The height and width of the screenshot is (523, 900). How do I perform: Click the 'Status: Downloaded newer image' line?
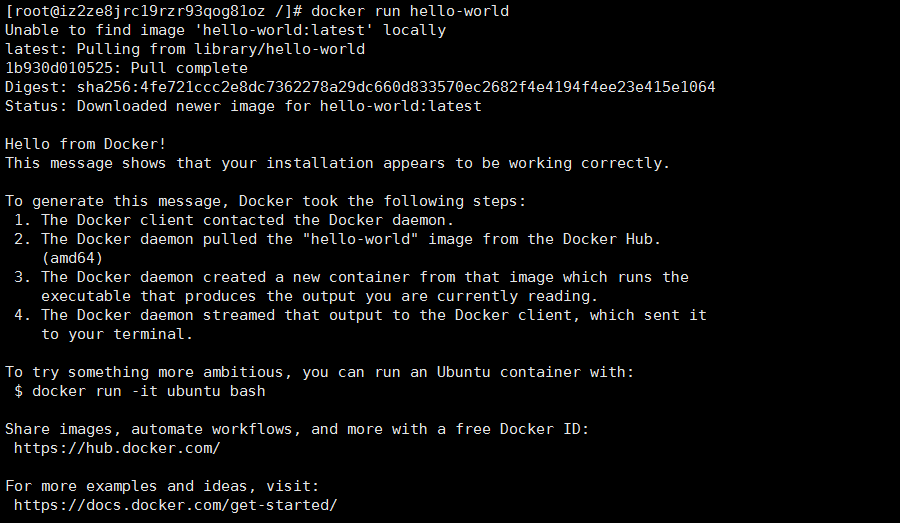pos(243,106)
